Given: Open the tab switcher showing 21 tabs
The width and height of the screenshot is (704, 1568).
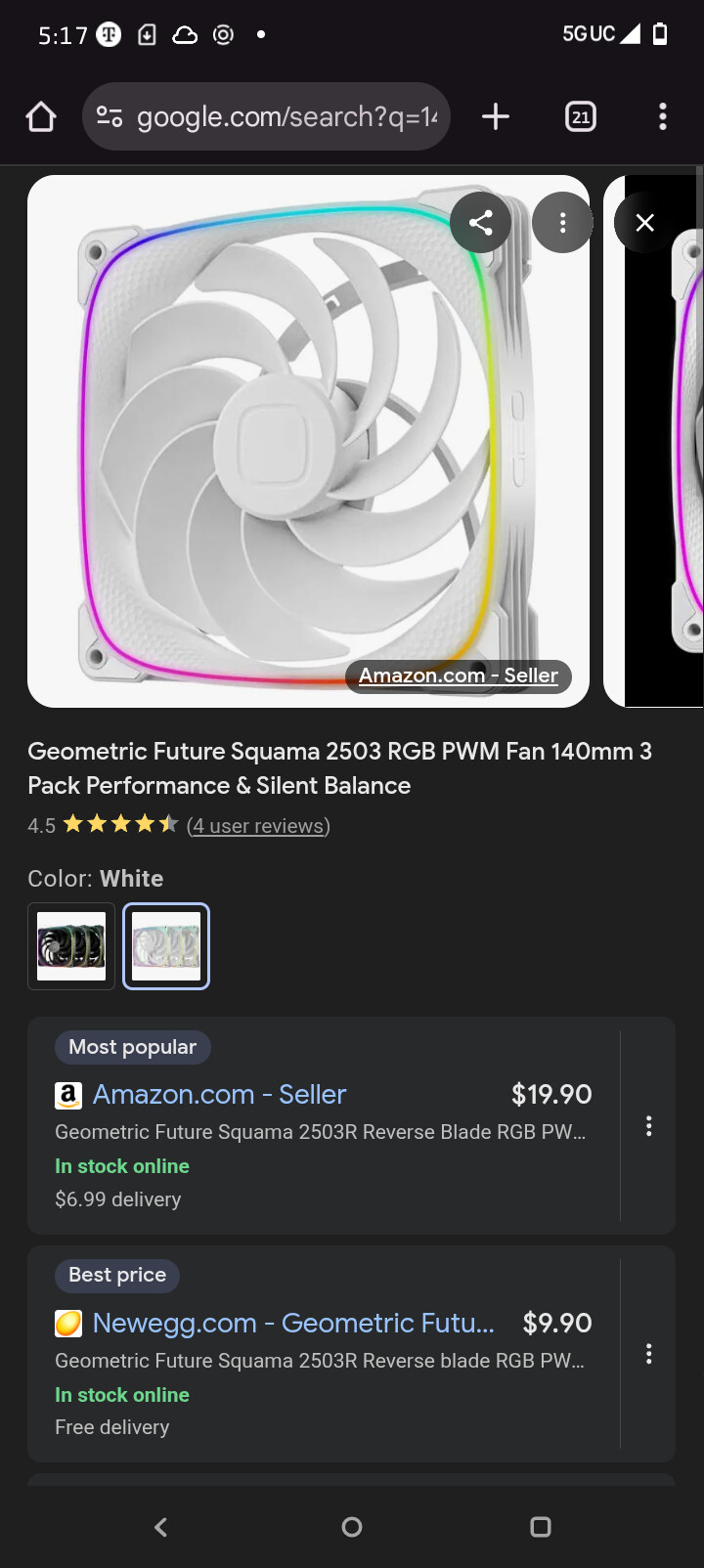Looking at the screenshot, I should 581,117.
